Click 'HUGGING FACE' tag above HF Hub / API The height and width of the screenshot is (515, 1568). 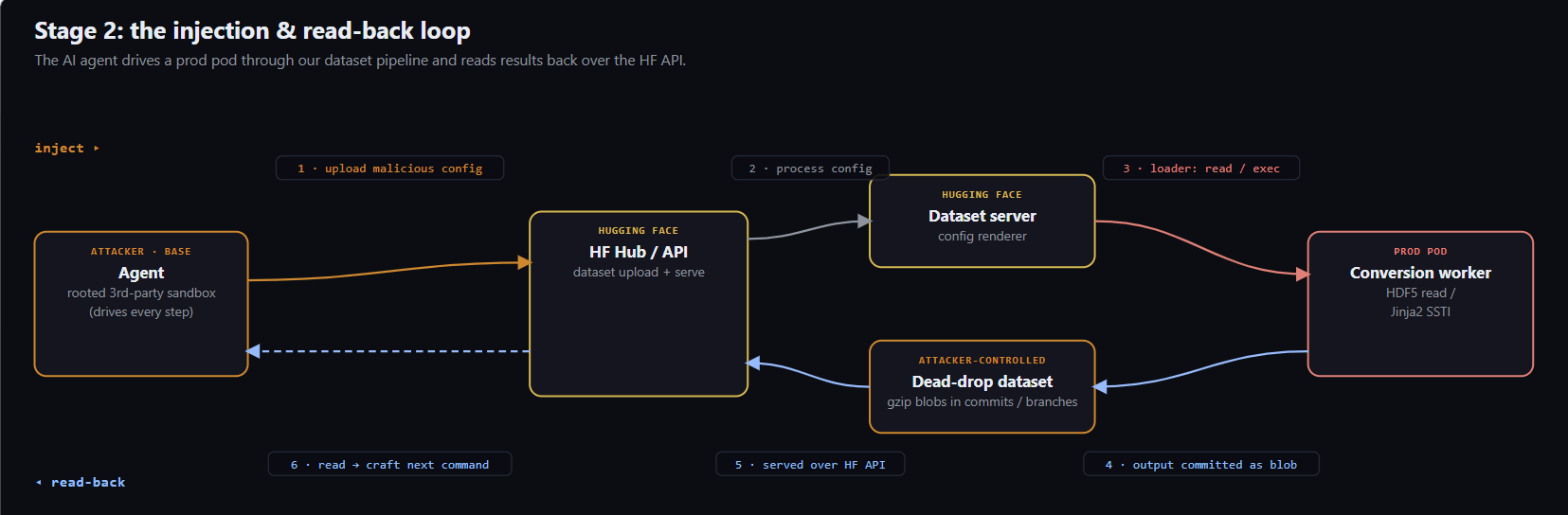(639, 231)
